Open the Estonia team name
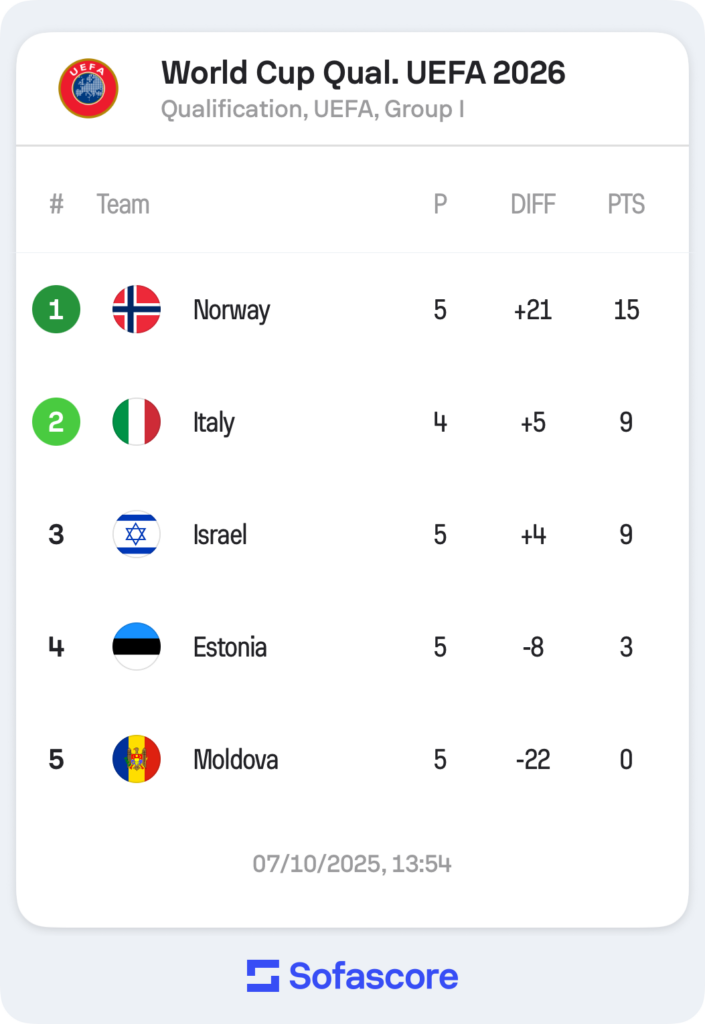 (x=230, y=647)
